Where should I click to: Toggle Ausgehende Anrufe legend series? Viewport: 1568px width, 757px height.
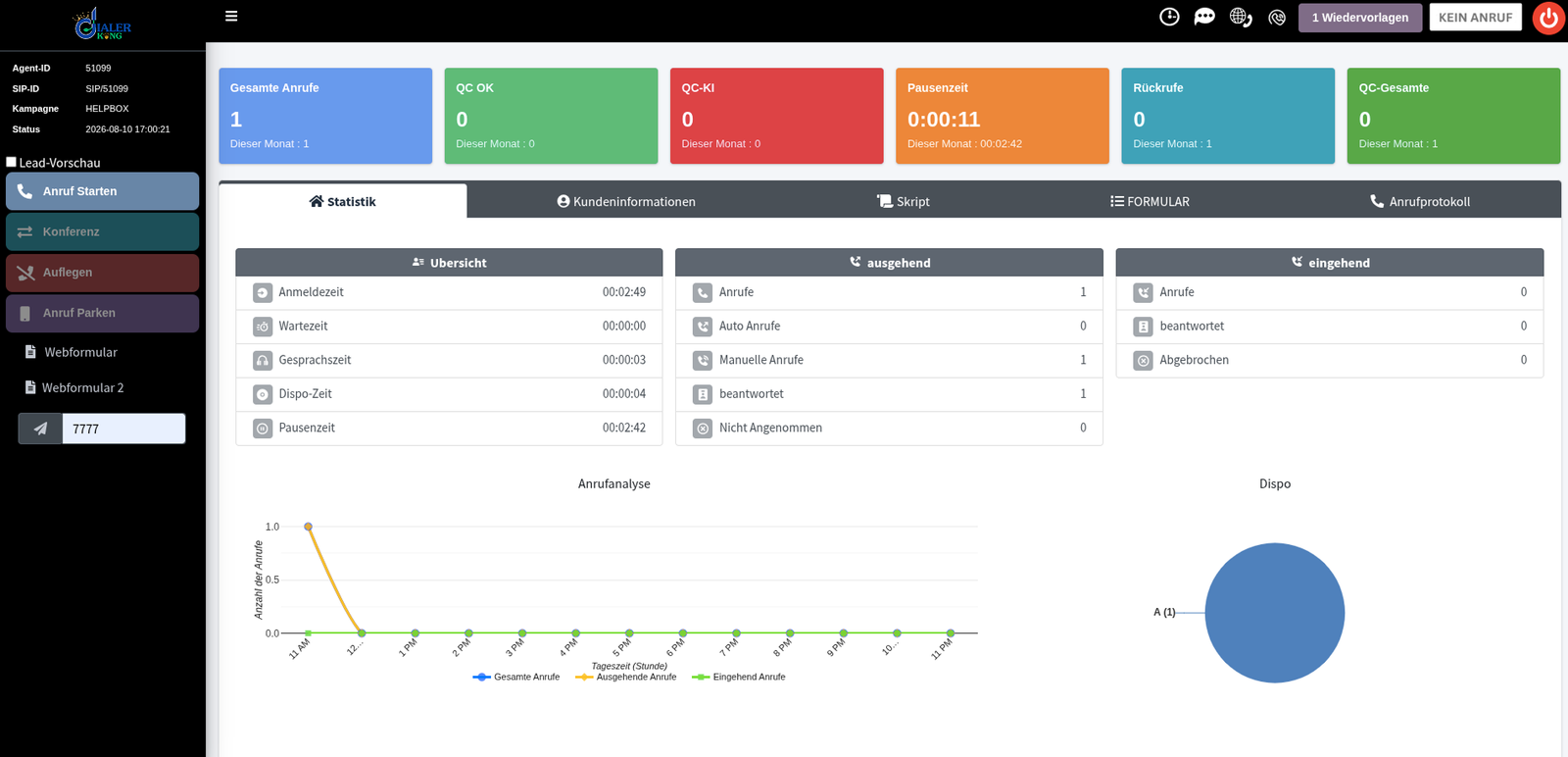tap(626, 677)
